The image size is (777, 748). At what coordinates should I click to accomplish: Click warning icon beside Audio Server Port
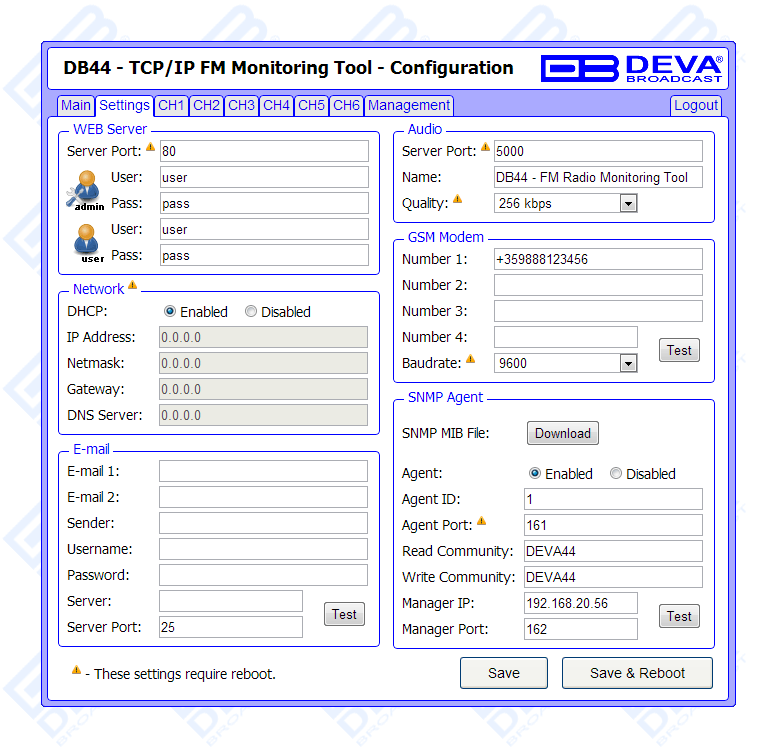[x=486, y=148]
